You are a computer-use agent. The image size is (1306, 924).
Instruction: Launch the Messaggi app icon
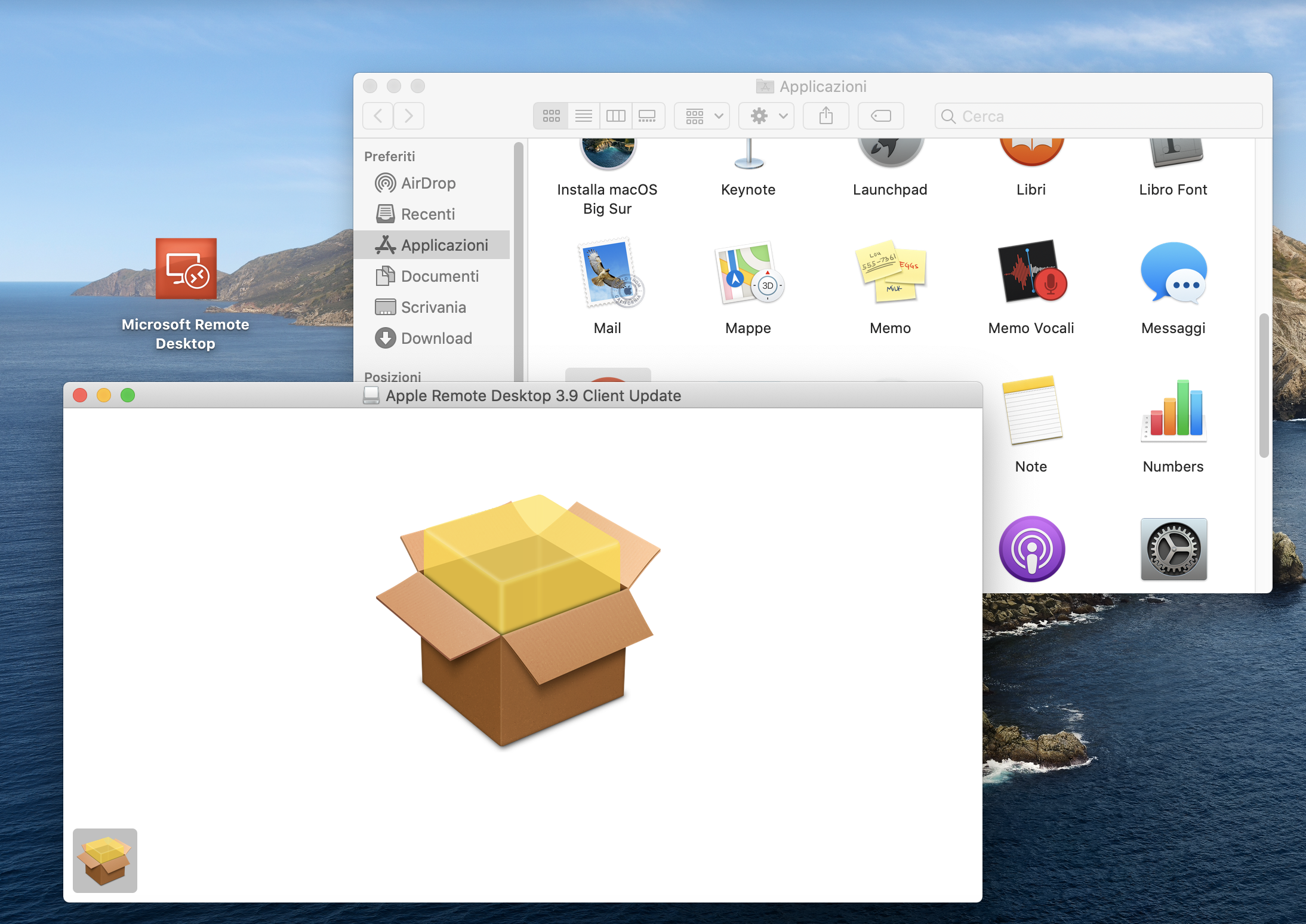1173,273
